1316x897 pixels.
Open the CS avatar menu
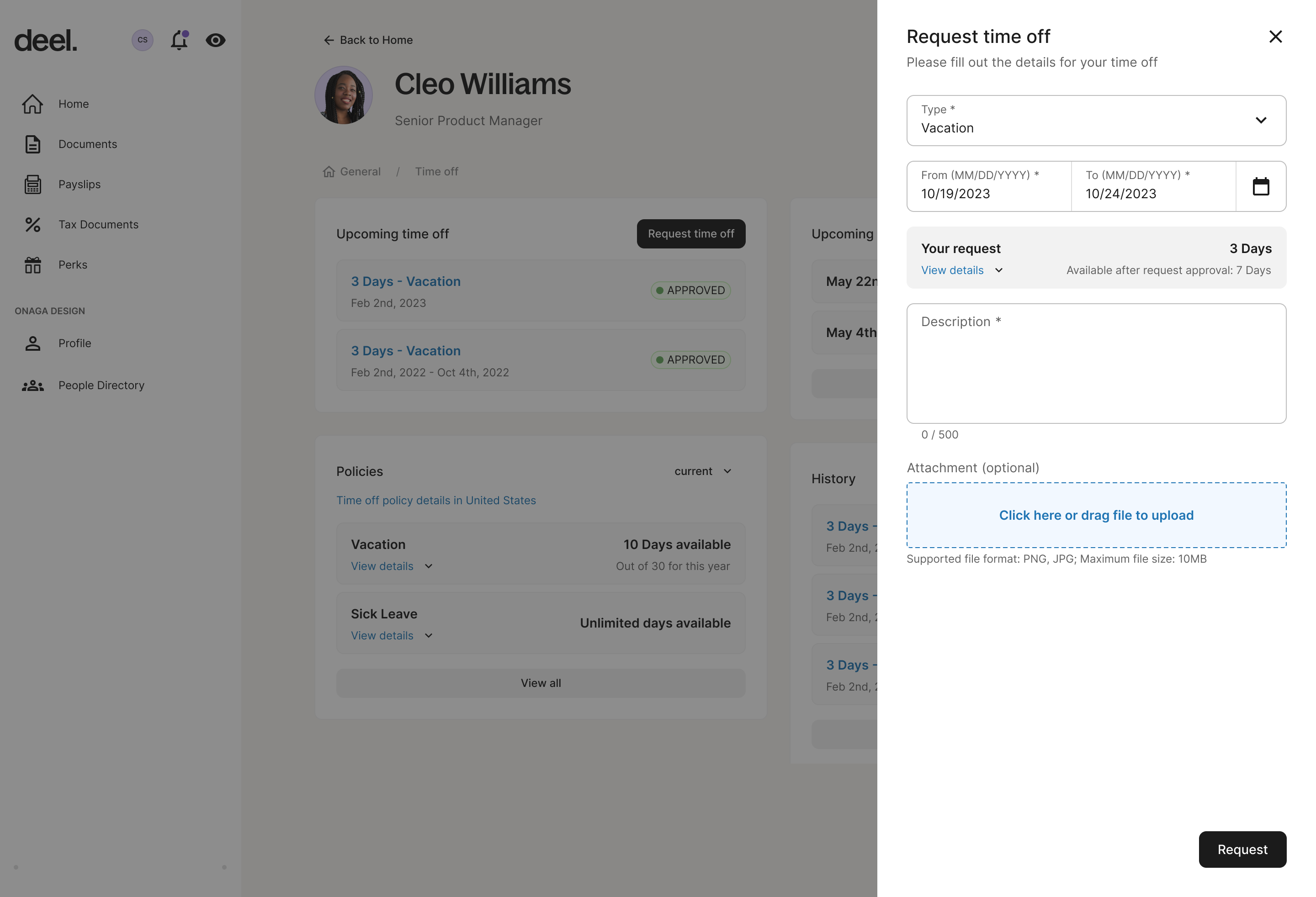[x=142, y=40]
